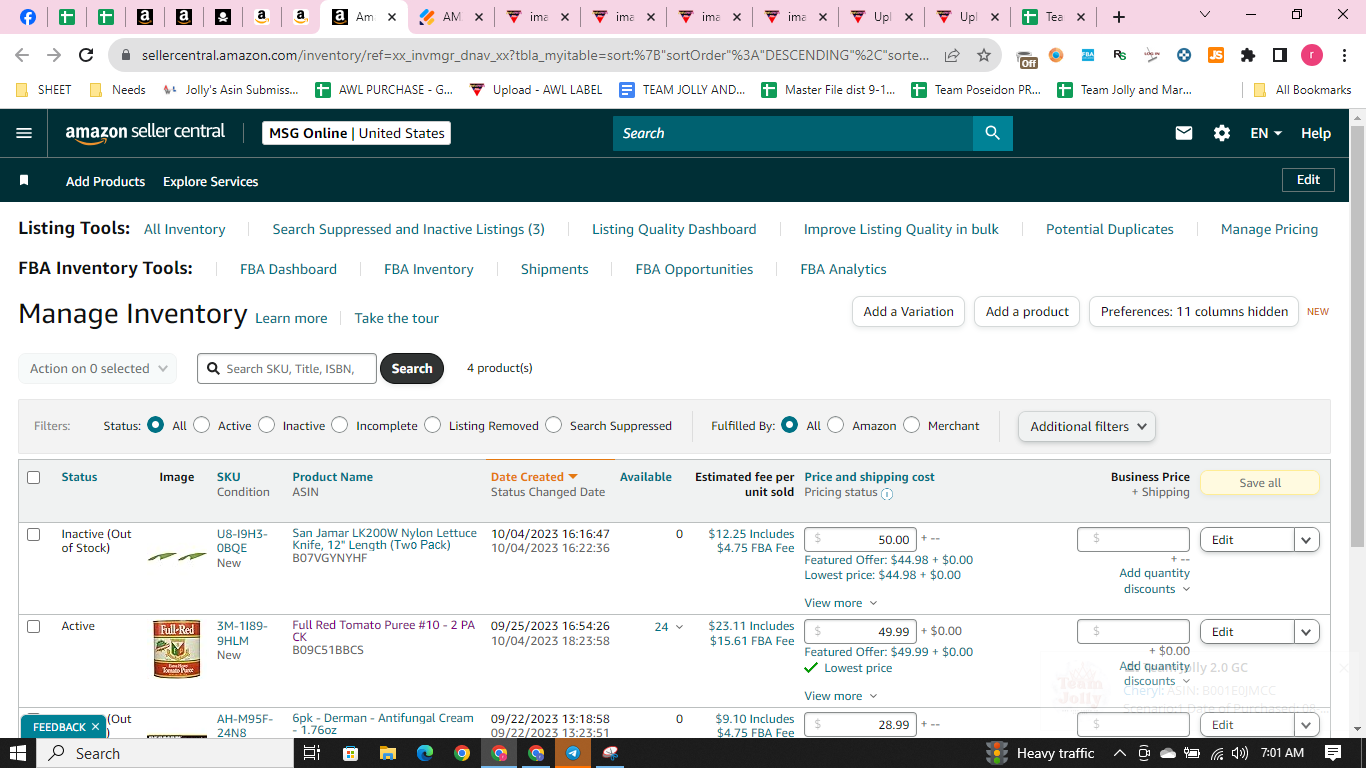Click the Add a product button
The image size is (1366, 768).
[1027, 311]
